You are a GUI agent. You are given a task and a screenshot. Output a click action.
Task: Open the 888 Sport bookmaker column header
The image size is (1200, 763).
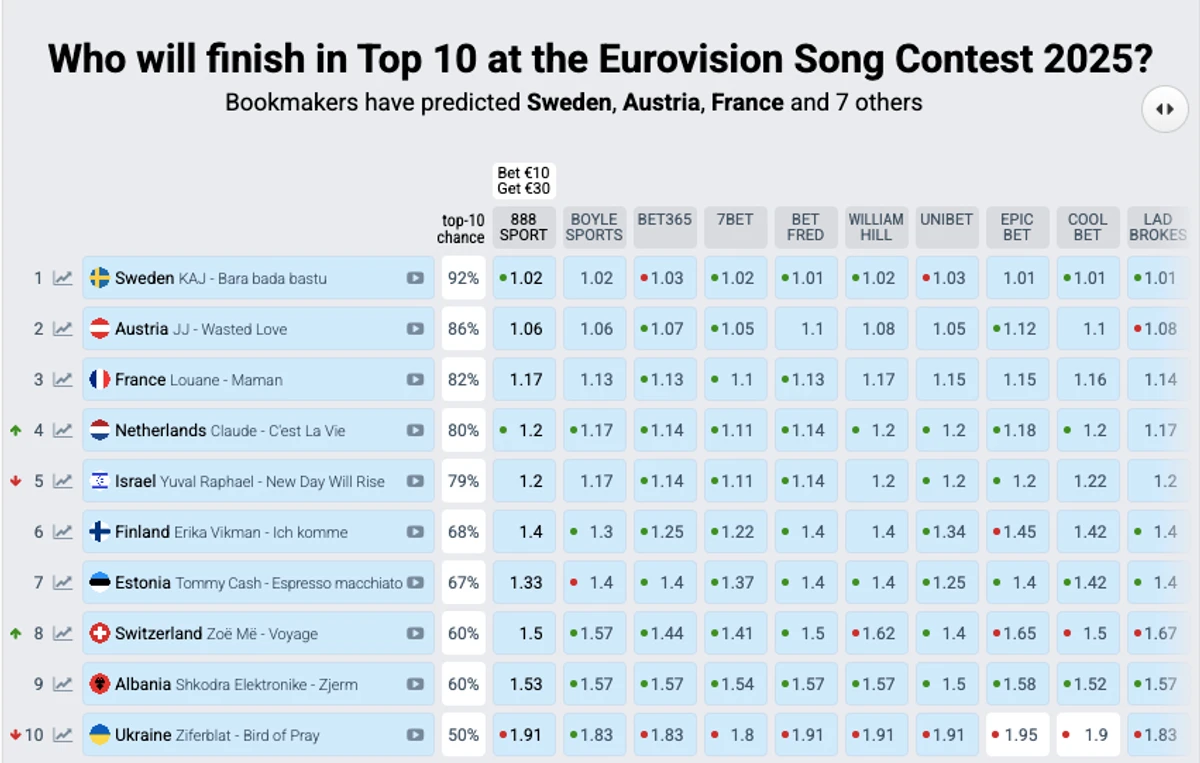[x=524, y=227]
